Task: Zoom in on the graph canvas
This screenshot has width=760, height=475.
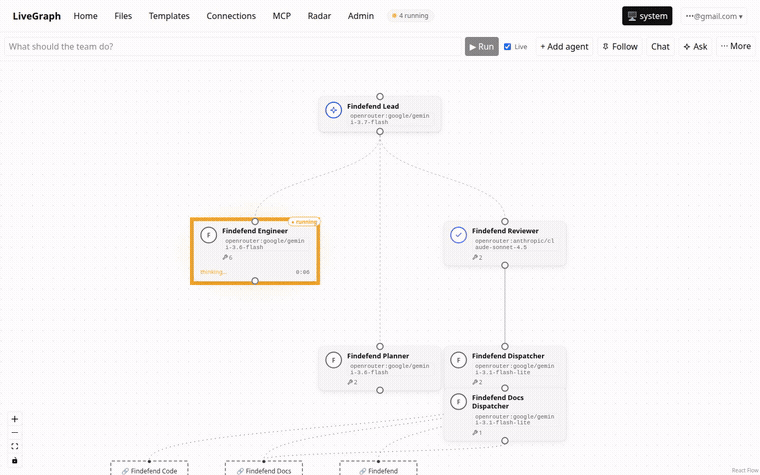Action: 15,419
